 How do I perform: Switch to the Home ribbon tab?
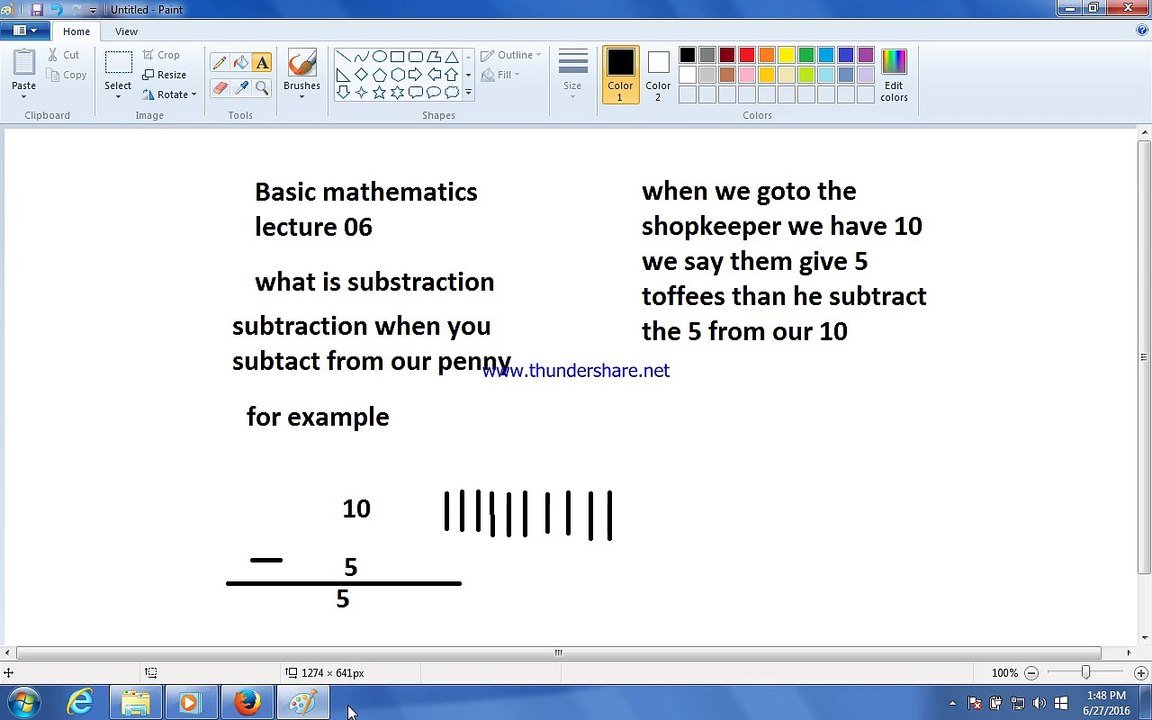coord(76,32)
